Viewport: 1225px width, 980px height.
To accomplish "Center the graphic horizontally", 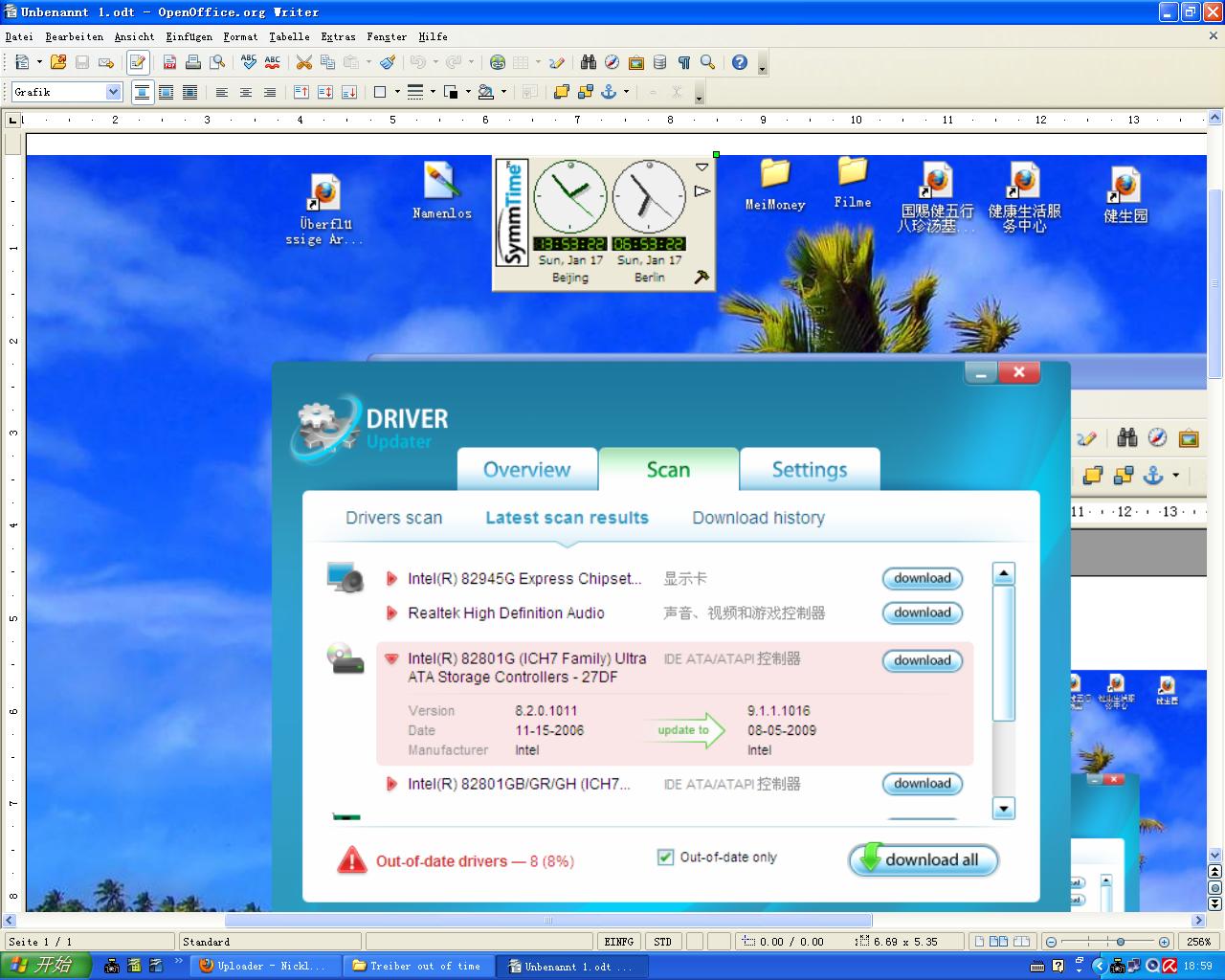I will (246, 92).
